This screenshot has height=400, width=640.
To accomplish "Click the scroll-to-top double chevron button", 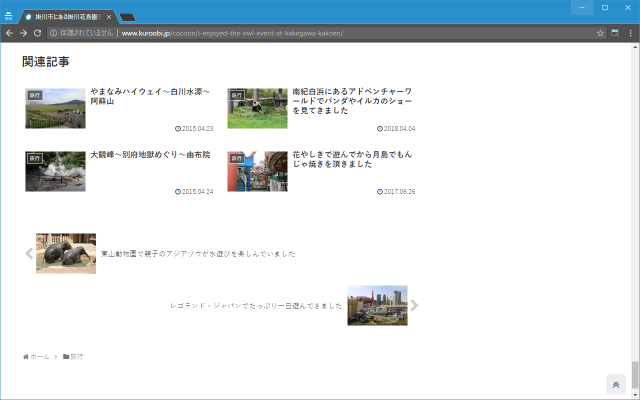I will [615, 385].
